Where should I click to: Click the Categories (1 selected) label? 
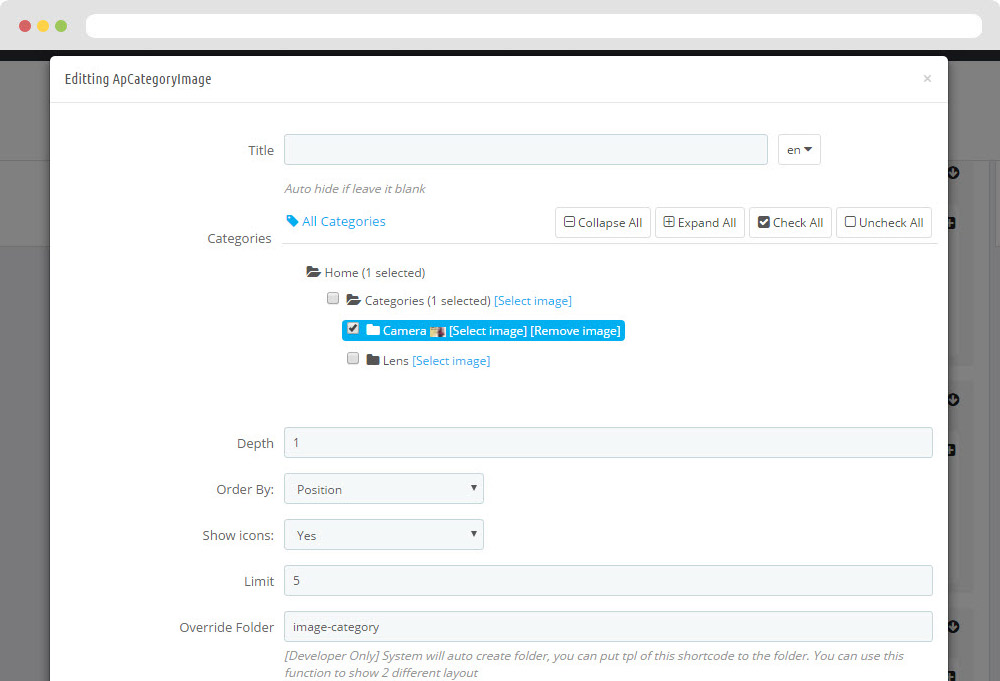(427, 300)
